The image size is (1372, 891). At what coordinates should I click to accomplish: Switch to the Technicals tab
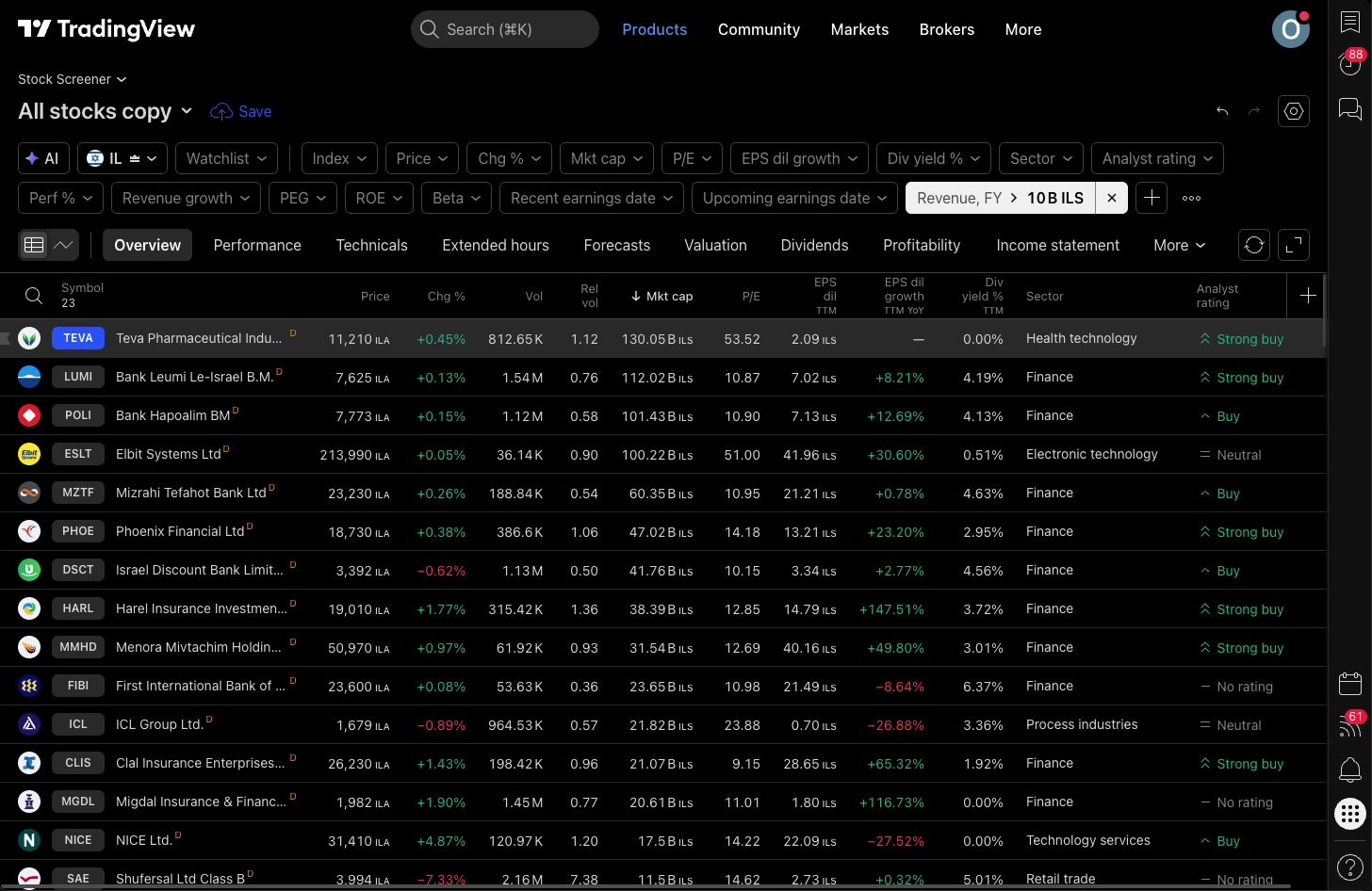pos(371,245)
